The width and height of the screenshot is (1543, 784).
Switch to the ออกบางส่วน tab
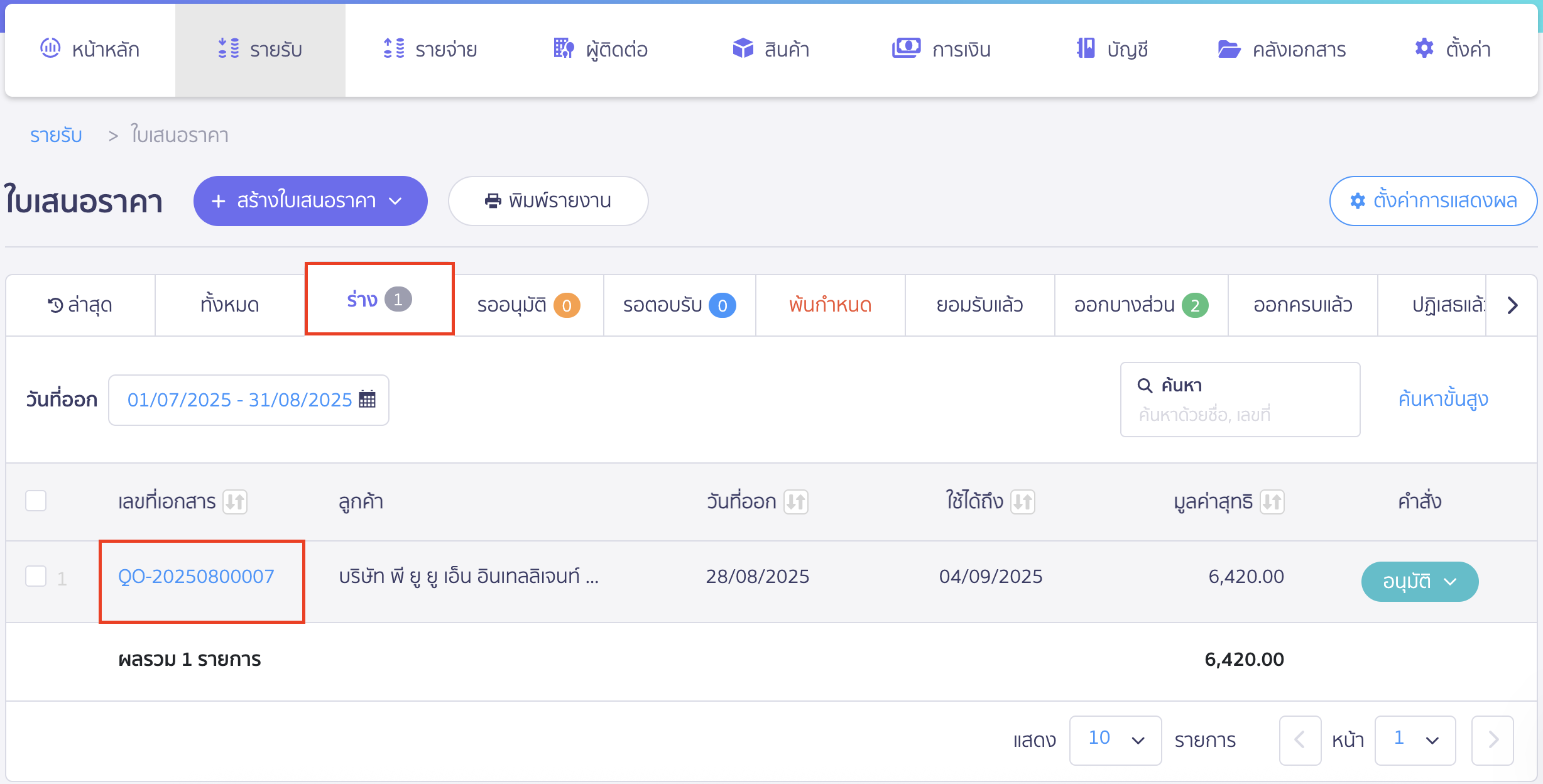point(1142,305)
